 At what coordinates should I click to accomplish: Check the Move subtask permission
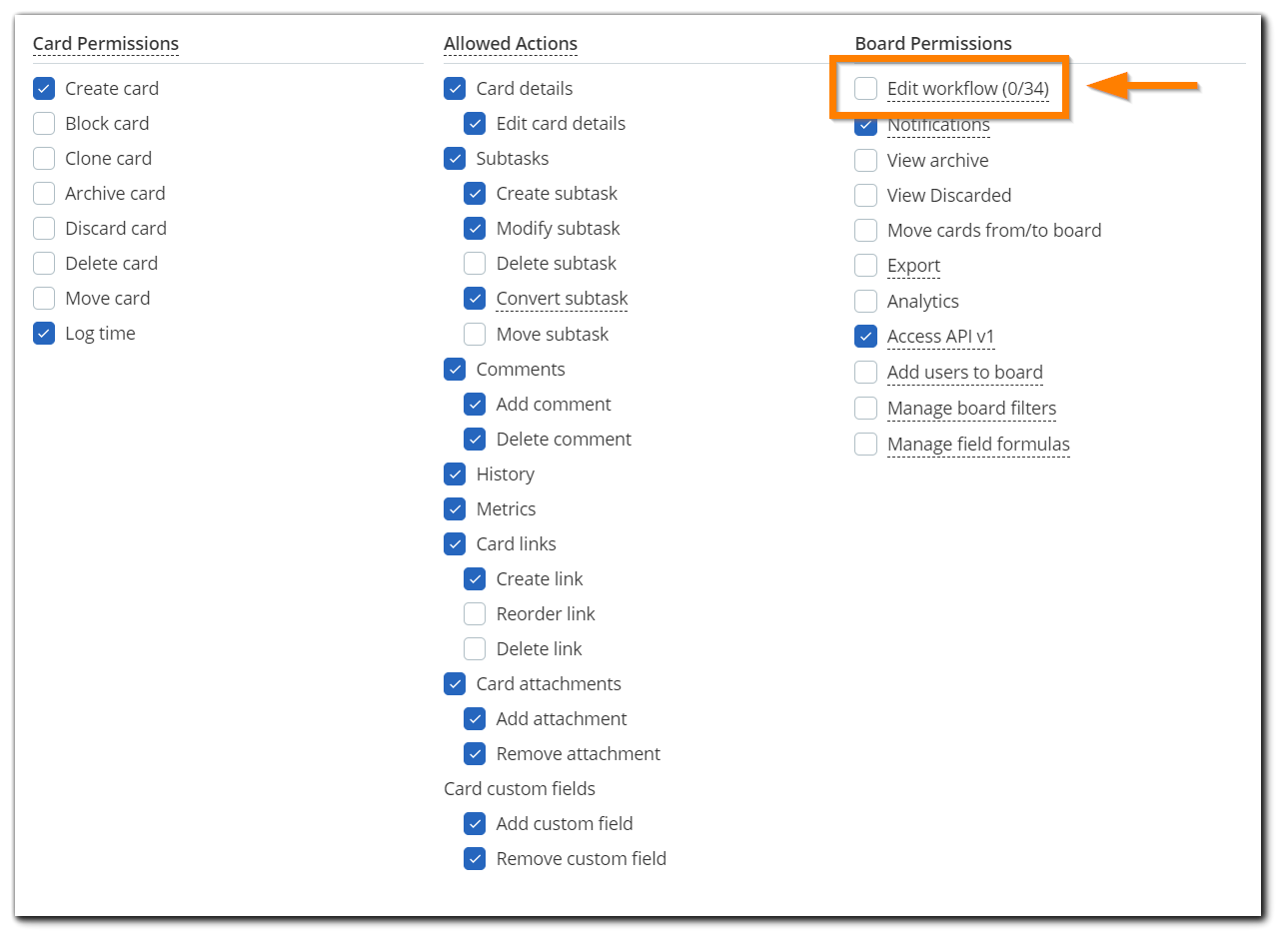(475, 334)
